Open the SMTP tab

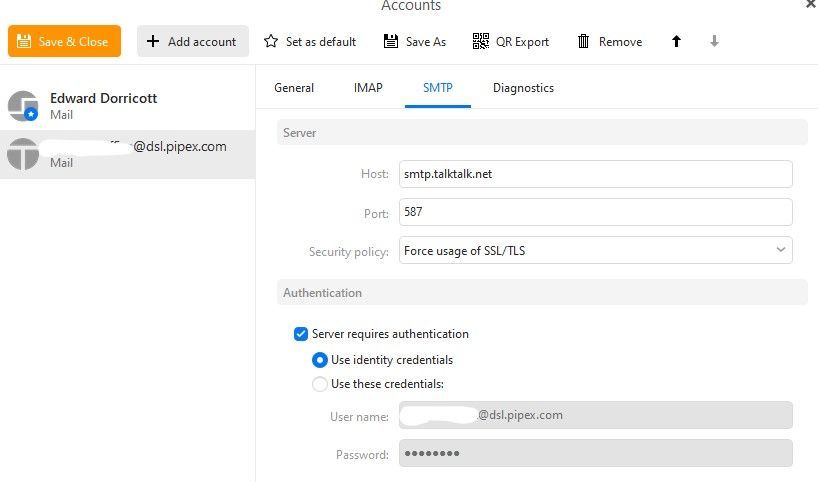pyautogui.click(x=438, y=88)
